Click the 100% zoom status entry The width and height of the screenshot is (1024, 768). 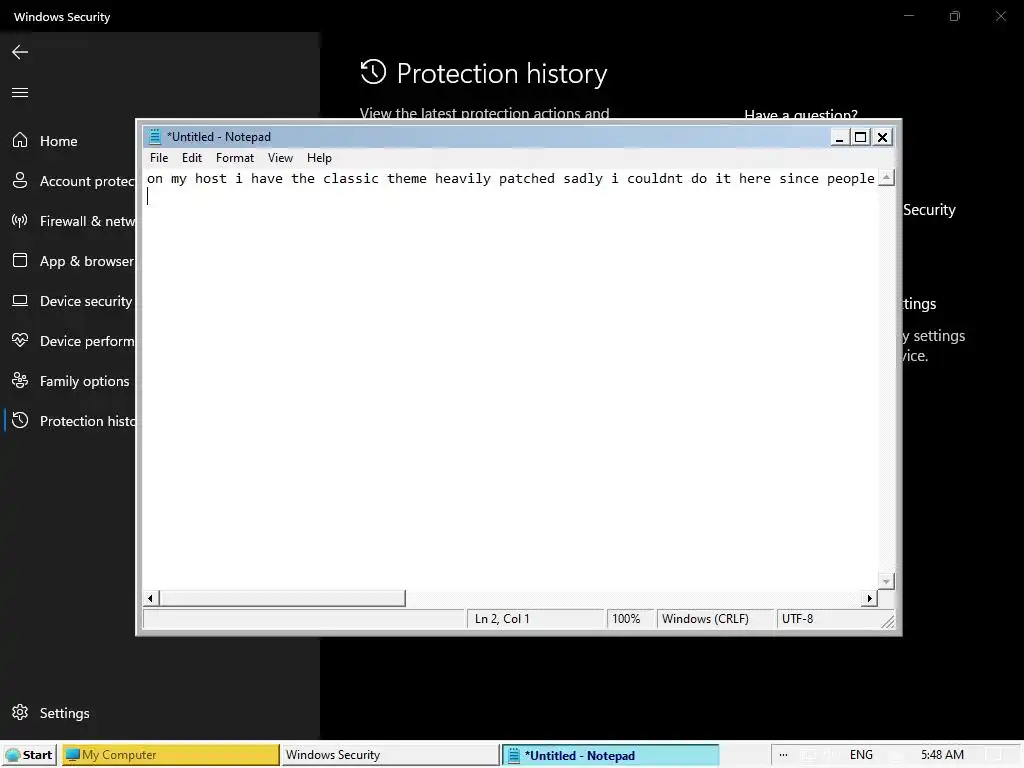[x=630, y=619]
